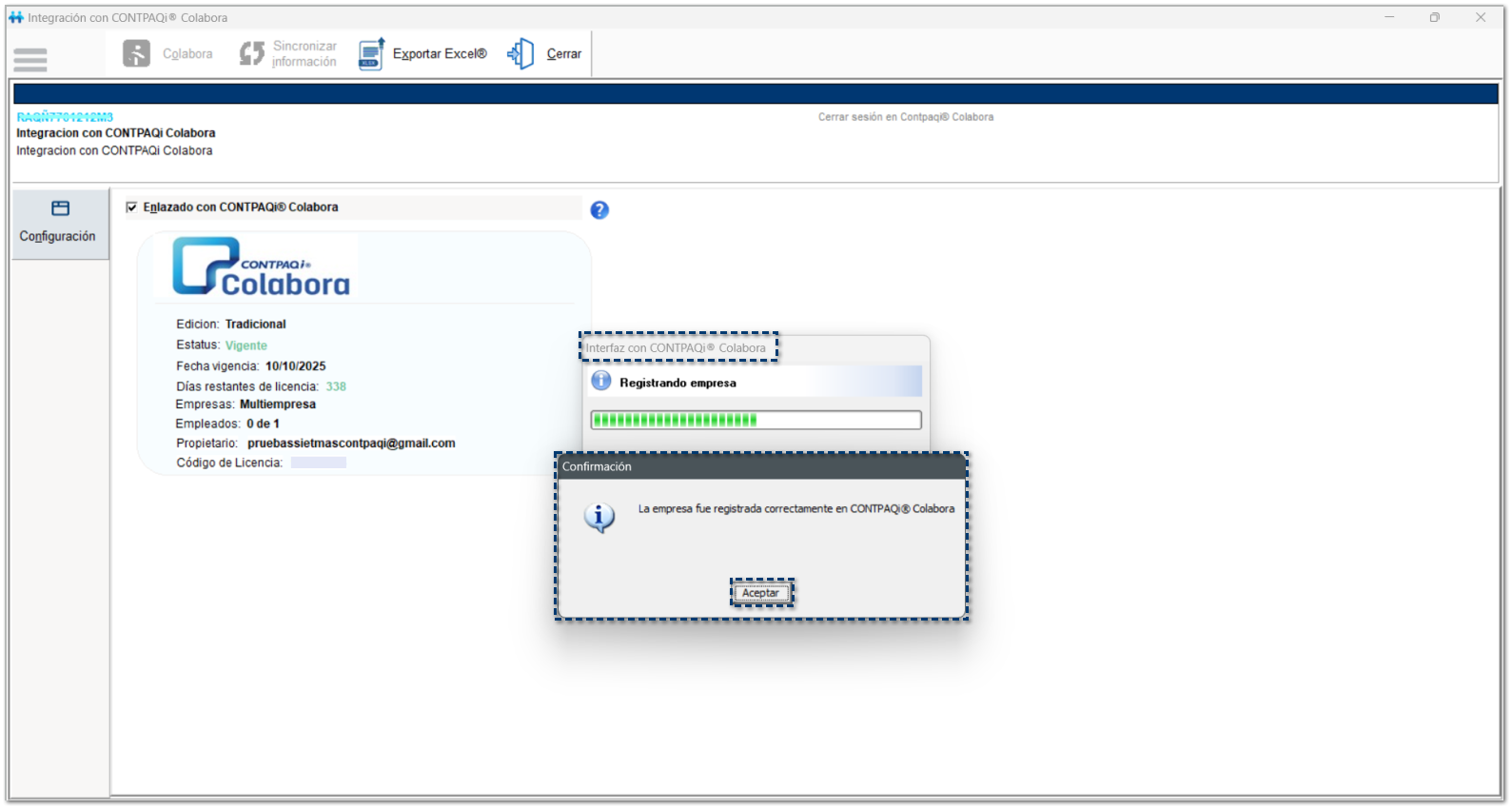Click the Código de Licencia field
This screenshot has height=809, width=1512.
click(x=319, y=463)
